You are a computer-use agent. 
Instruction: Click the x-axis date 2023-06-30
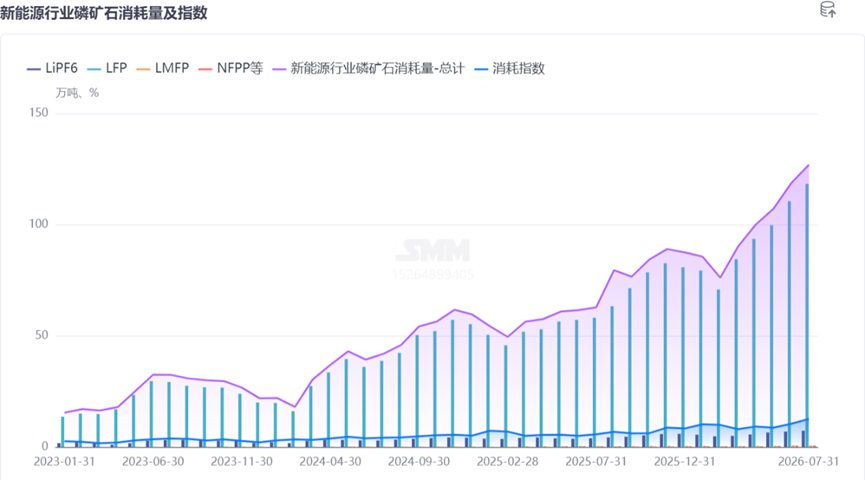(153, 461)
